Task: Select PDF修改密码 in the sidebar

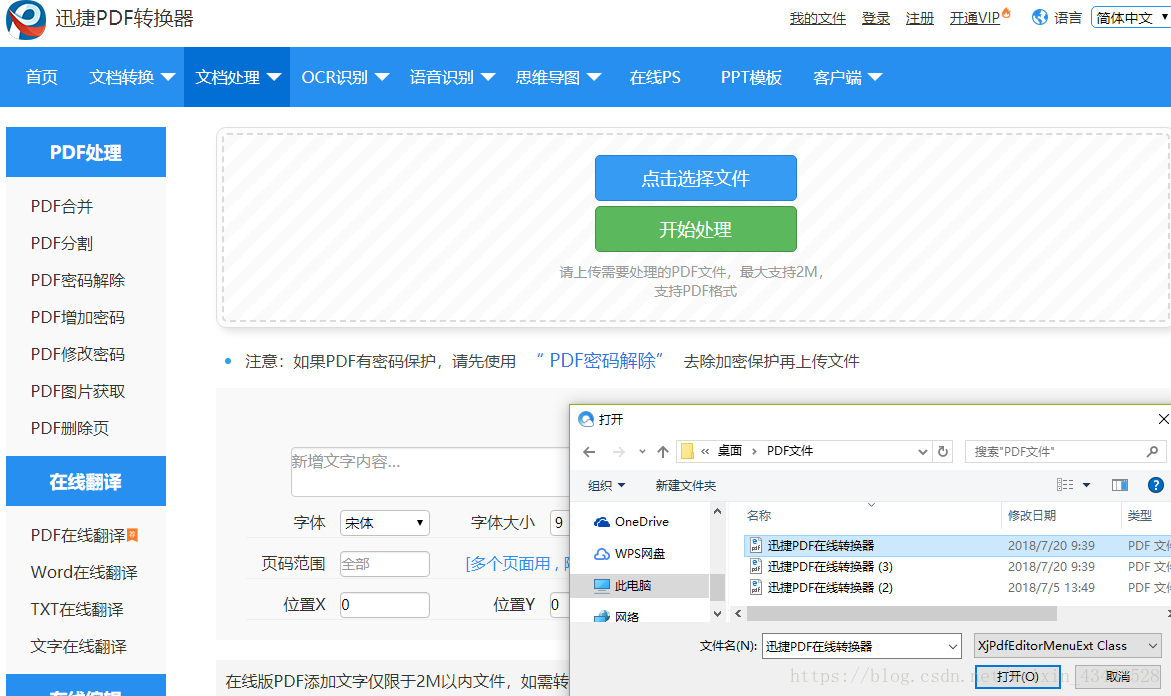Action: pyautogui.click(x=78, y=354)
